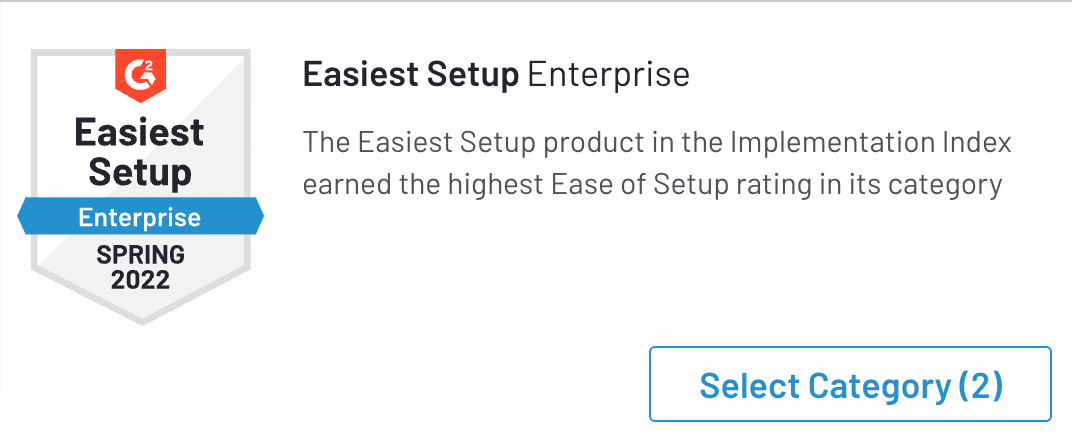Click the bottom point of the badge shield

(x=141, y=320)
